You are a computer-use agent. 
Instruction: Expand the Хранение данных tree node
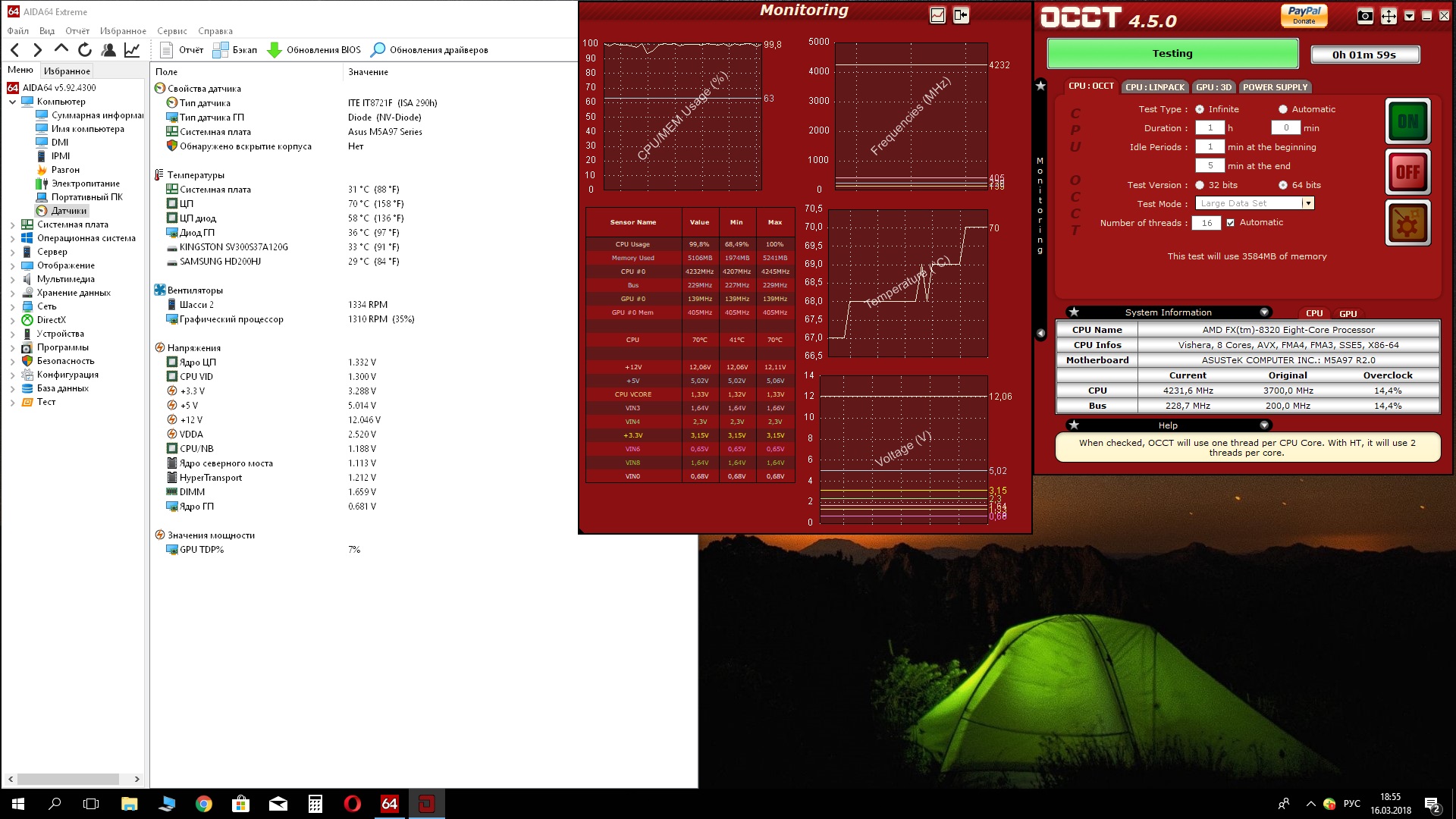click(12, 293)
